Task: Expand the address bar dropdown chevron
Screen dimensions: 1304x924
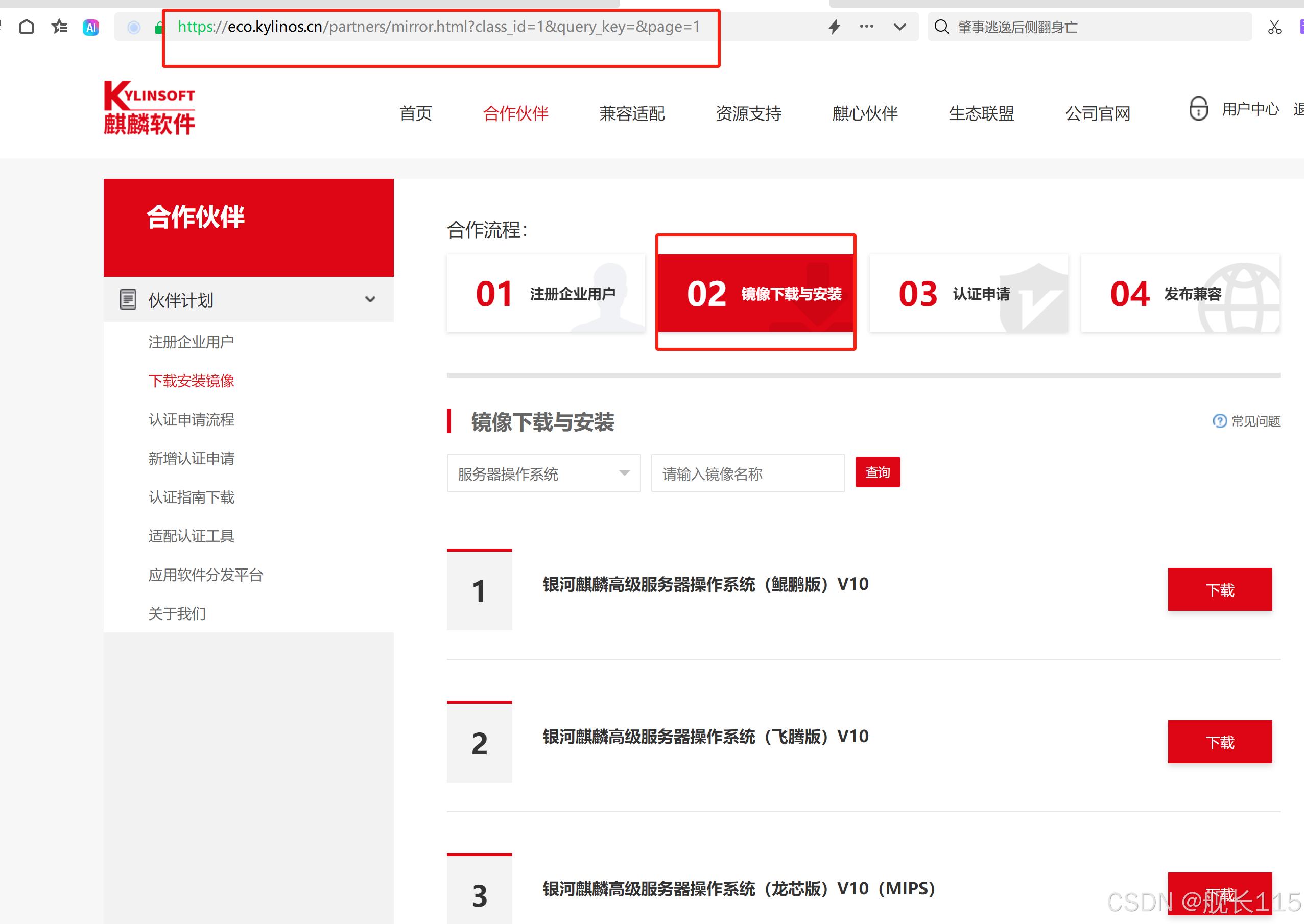Action: coord(899,27)
